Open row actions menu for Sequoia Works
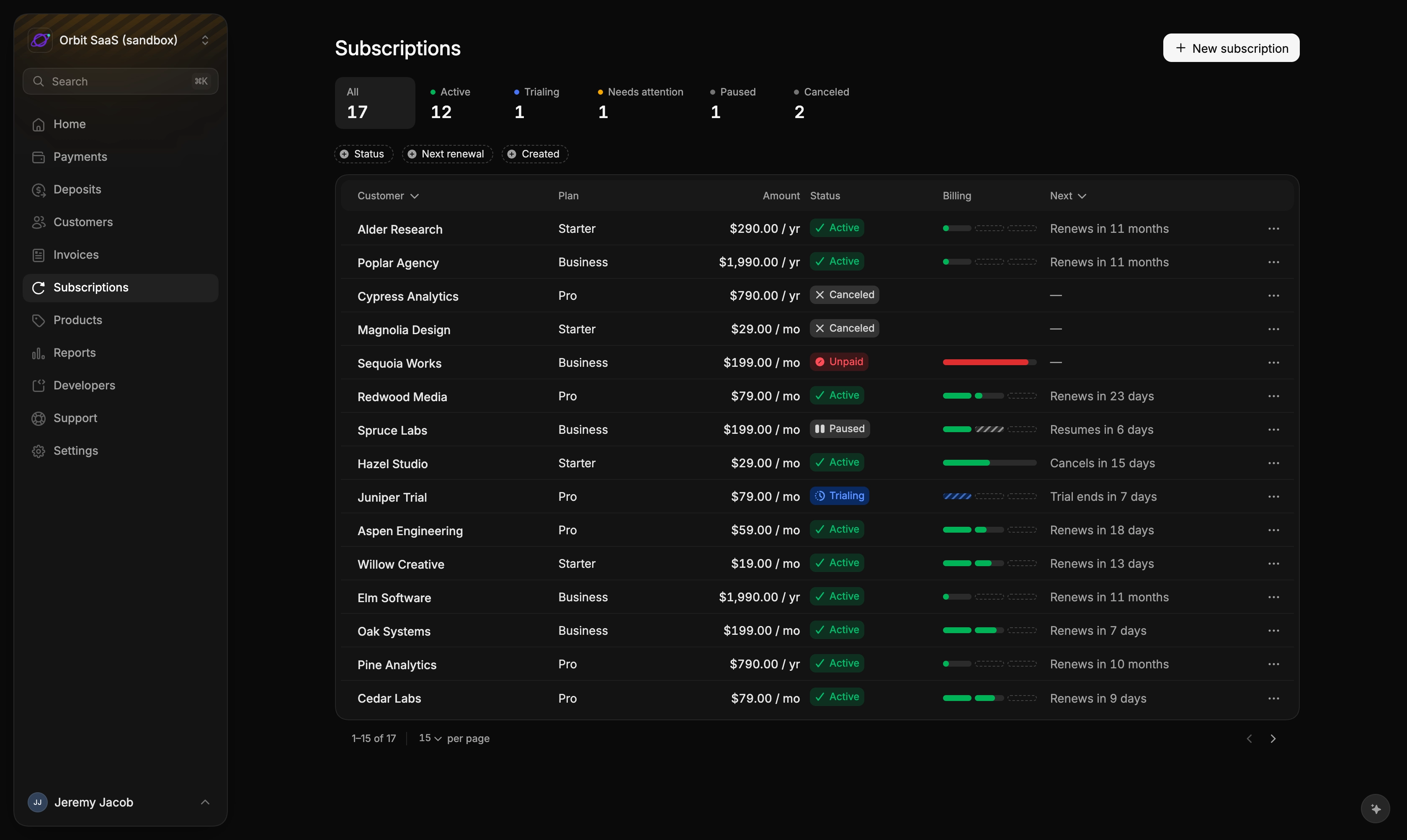Screen dimensions: 1407x840 [1273, 363]
